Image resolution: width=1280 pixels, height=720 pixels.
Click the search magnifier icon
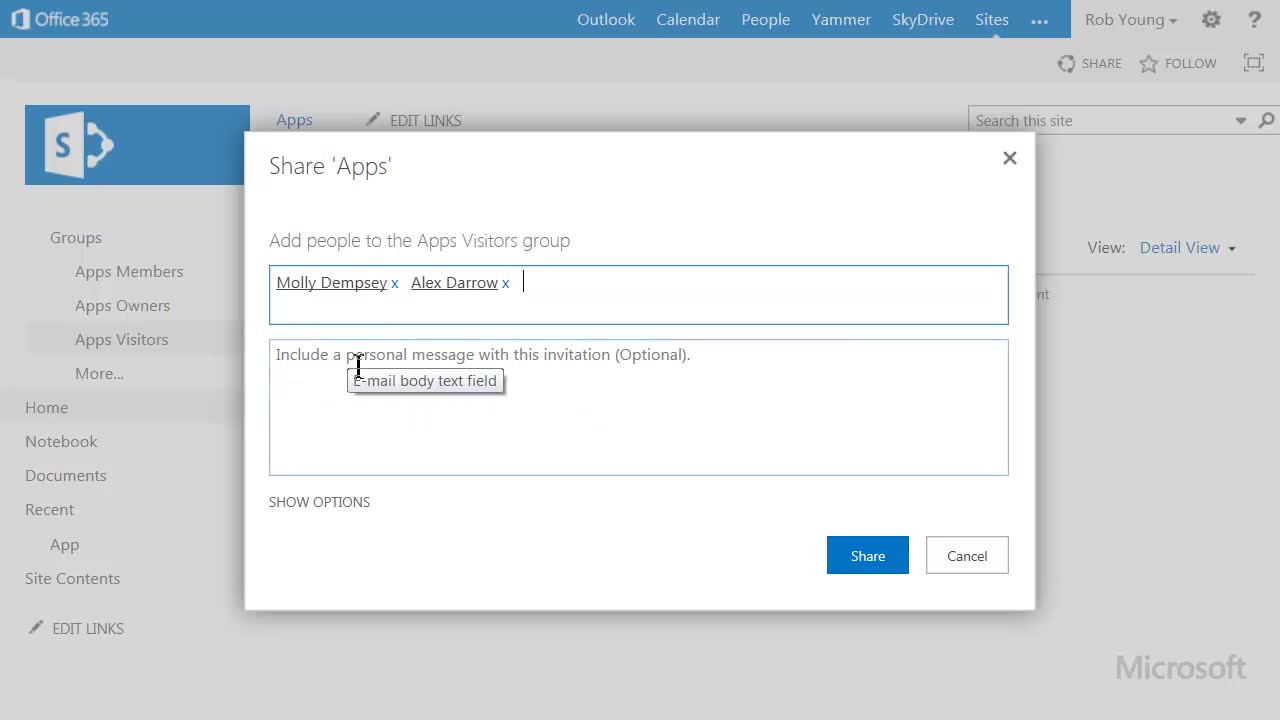click(1266, 121)
